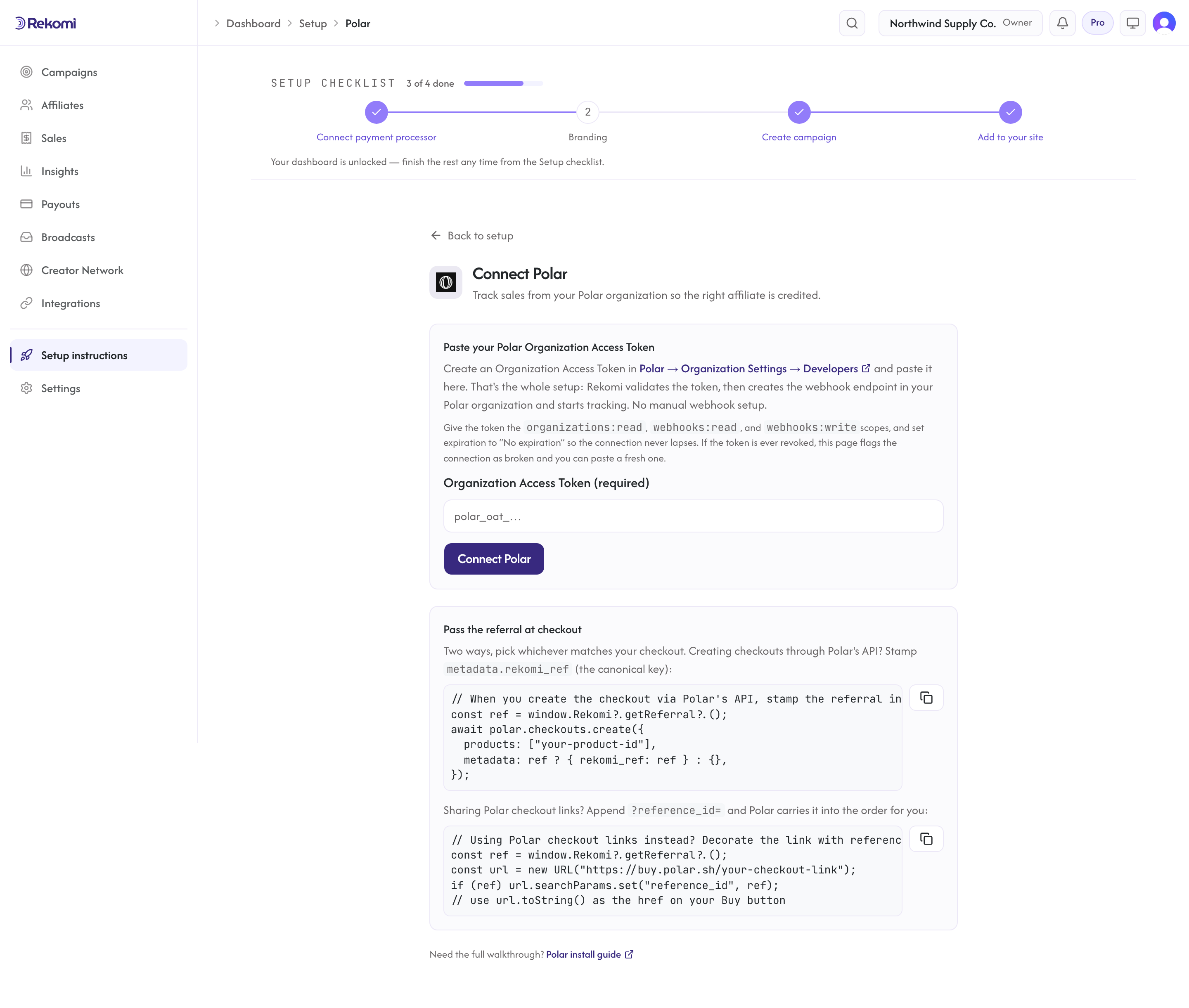Select Setup instructions in sidebar
Viewport: 1189px width, 1008px height.
pos(98,355)
